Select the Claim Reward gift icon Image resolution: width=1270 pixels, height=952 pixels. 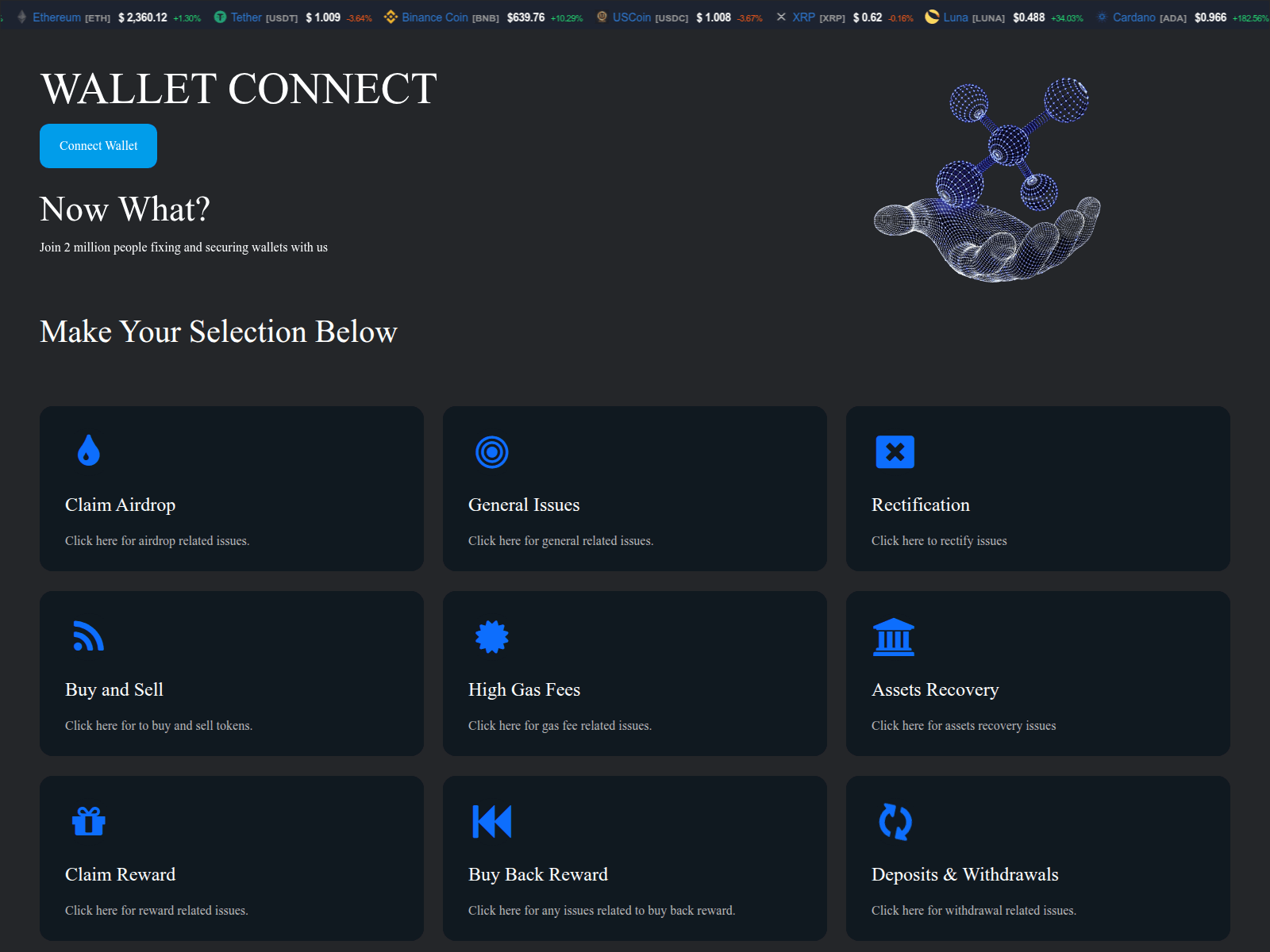point(87,820)
